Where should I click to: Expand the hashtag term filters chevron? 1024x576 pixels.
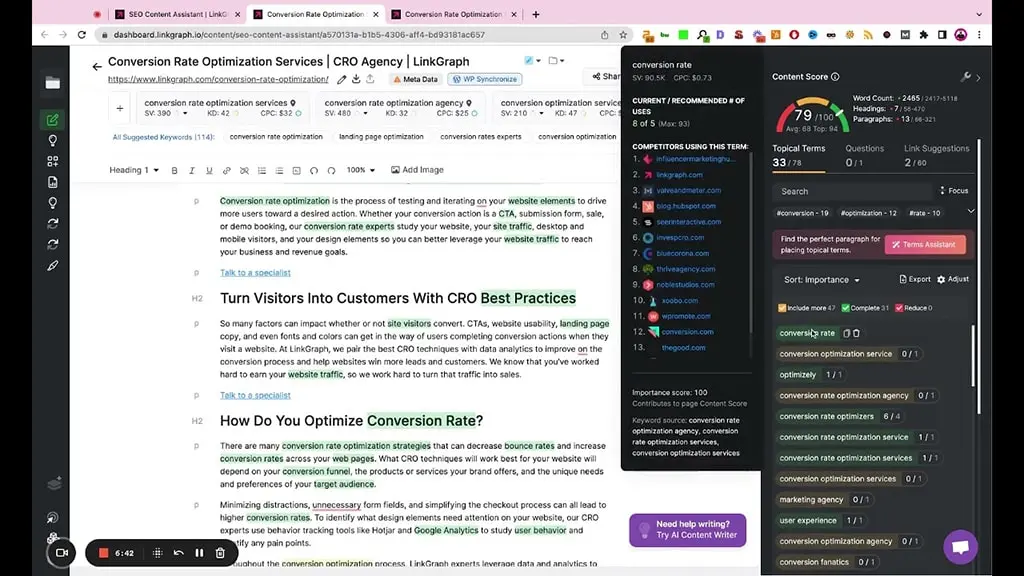(x=970, y=212)
